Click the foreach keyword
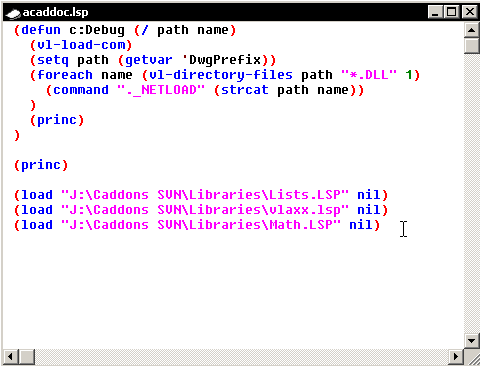480x366 pixels. pyautogui.click(x=65, y=75)
